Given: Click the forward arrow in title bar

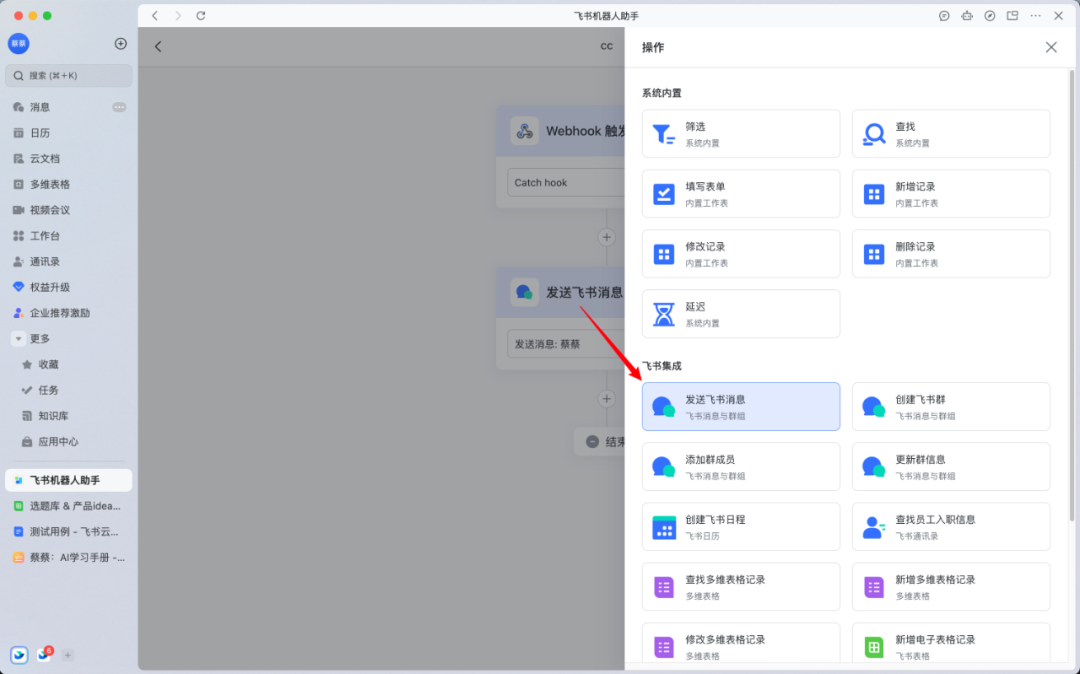Looking at the screenshot, I should point(178,15).
